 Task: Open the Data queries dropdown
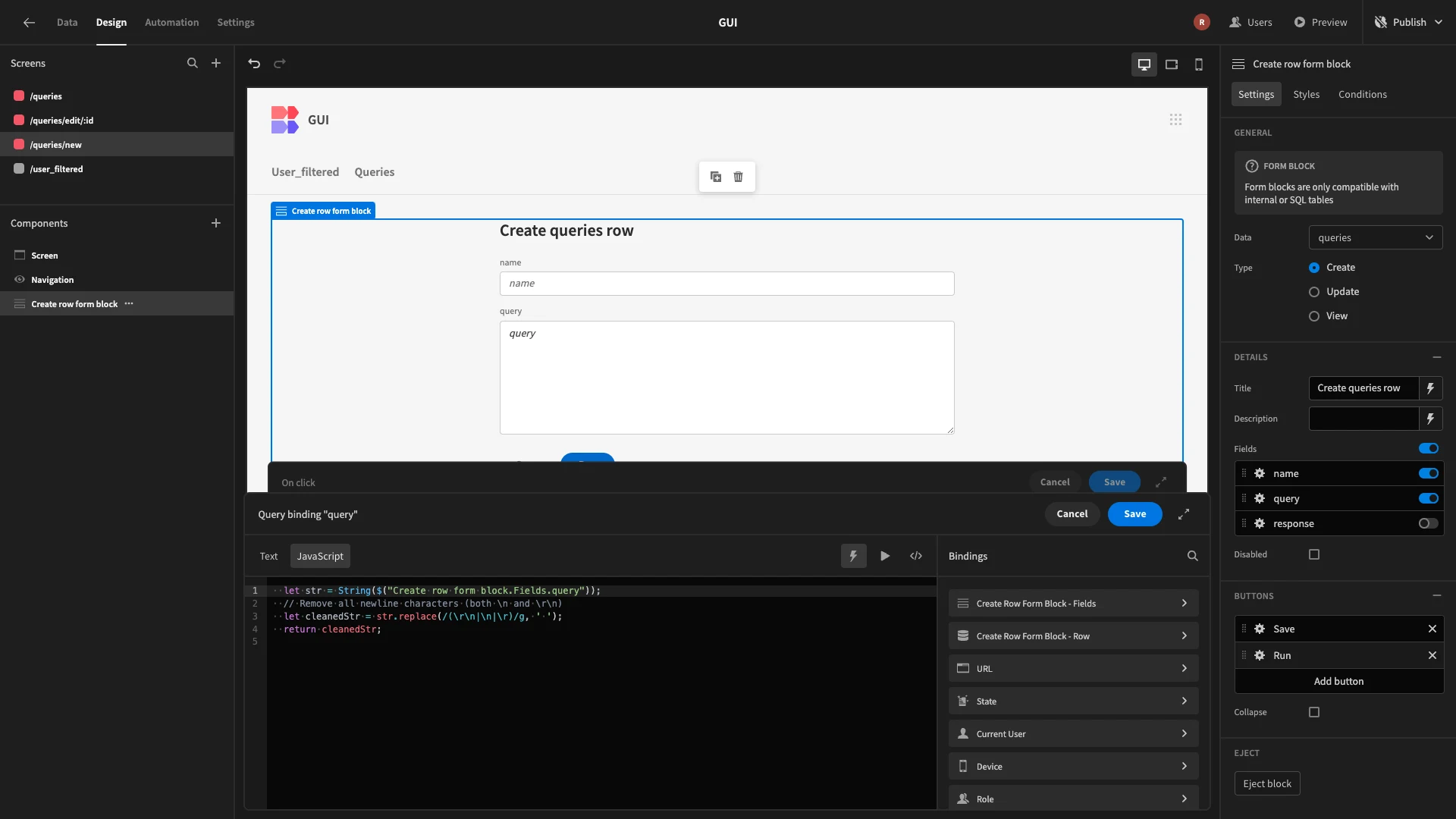coord(1376,237)
